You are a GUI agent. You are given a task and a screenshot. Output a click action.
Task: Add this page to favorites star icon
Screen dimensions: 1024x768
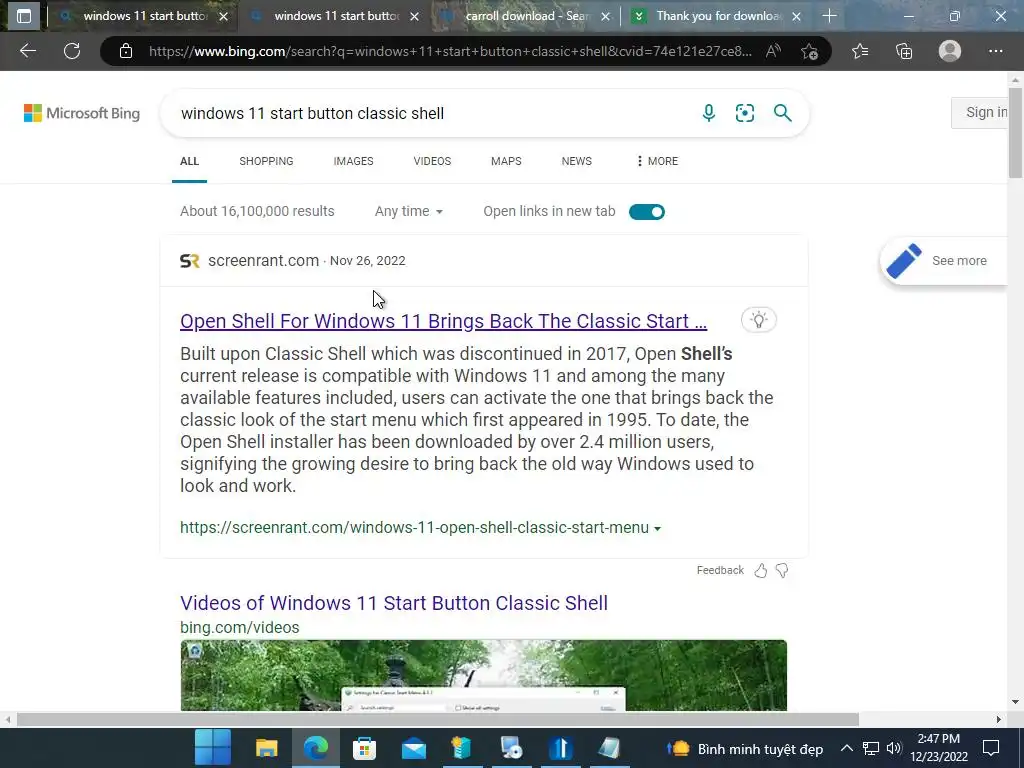[x=809, y=51]
